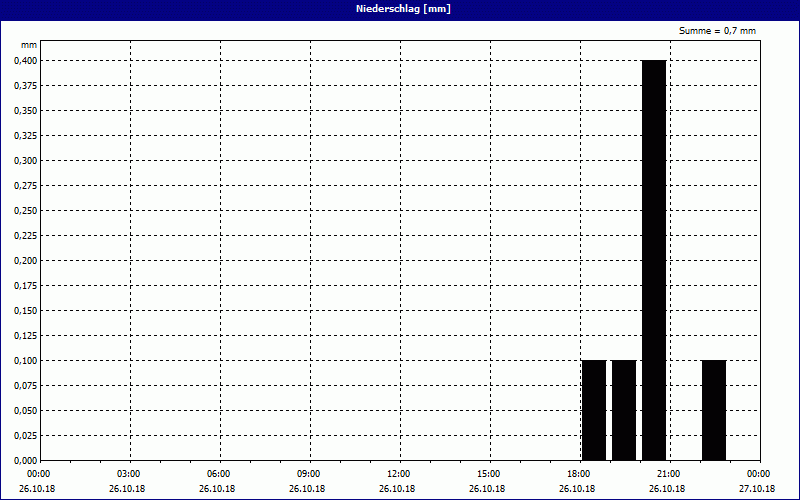Click the first black bar after 18:00
The image size is (800, 500).
pos(594,410)
